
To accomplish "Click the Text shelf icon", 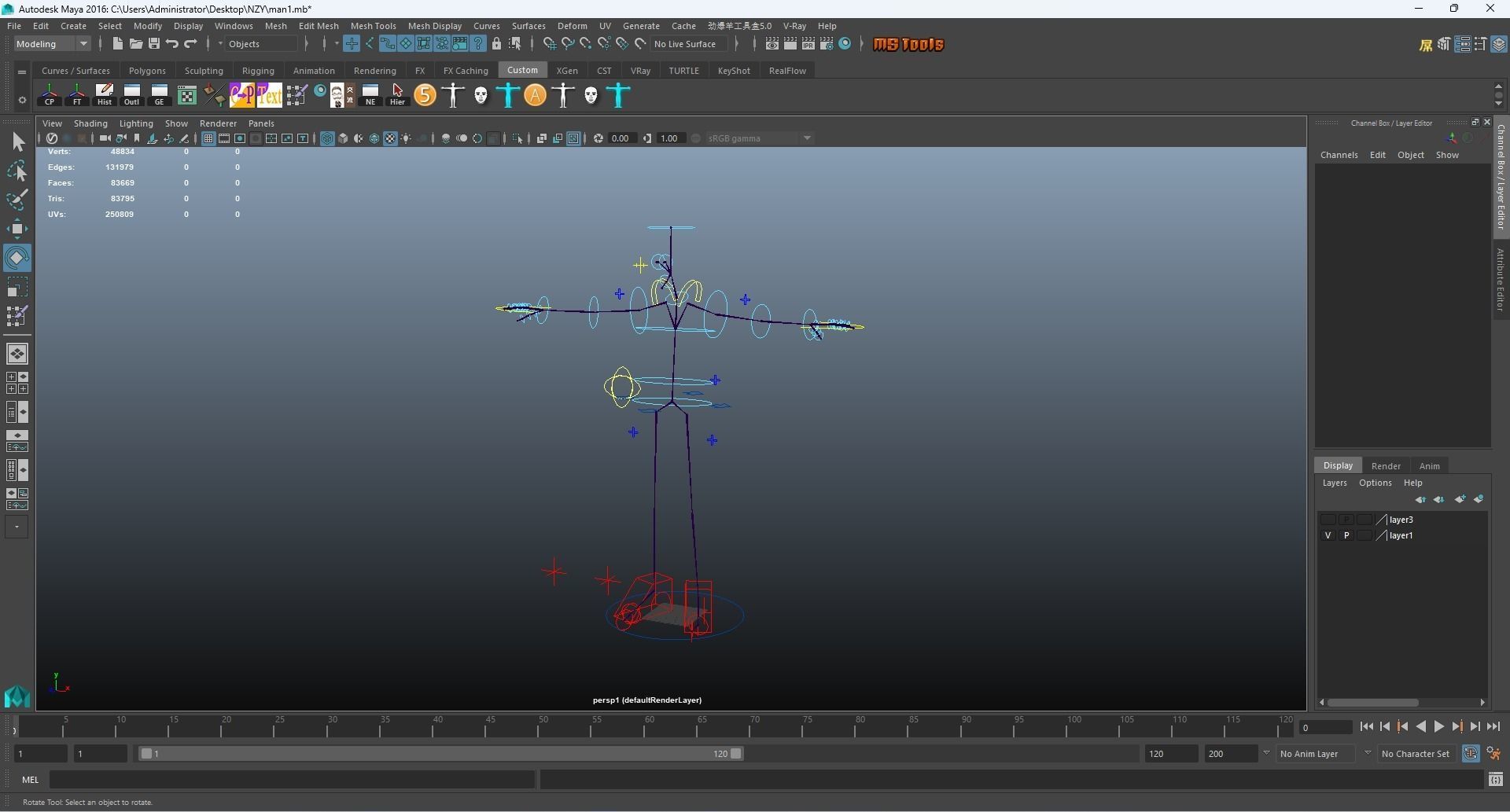I will coord(269,95).
